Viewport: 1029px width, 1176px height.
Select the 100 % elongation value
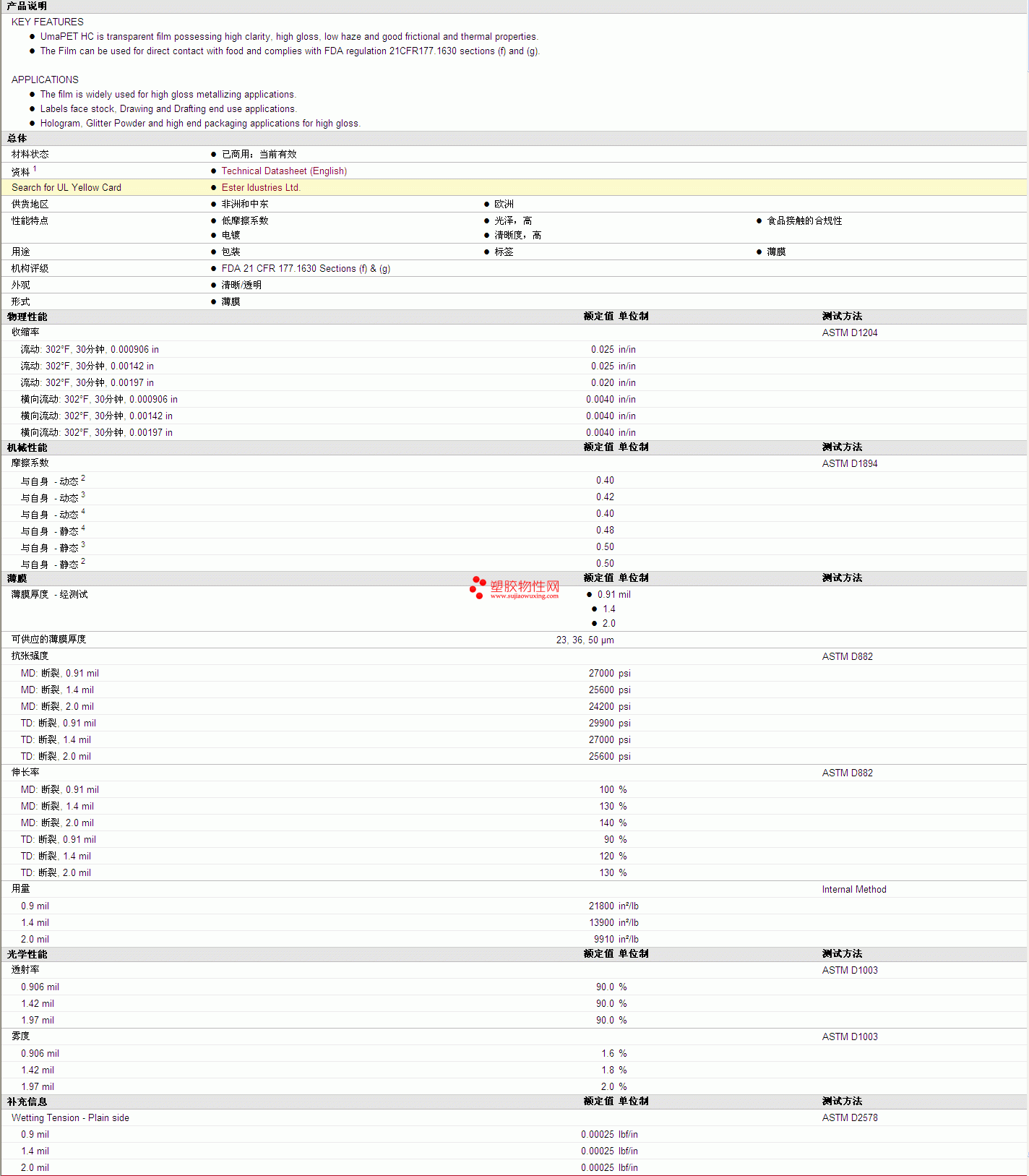613,790
